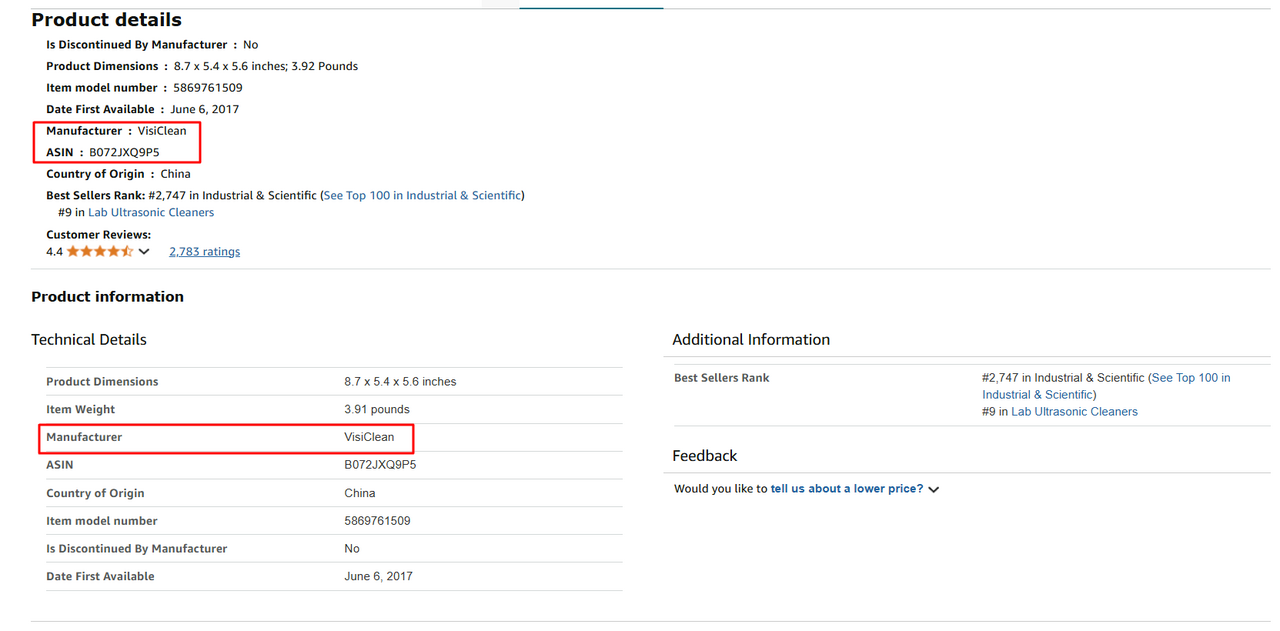Click the Product information heading
The width and height of the screenshot is (1280, 631).
point(107,297)
